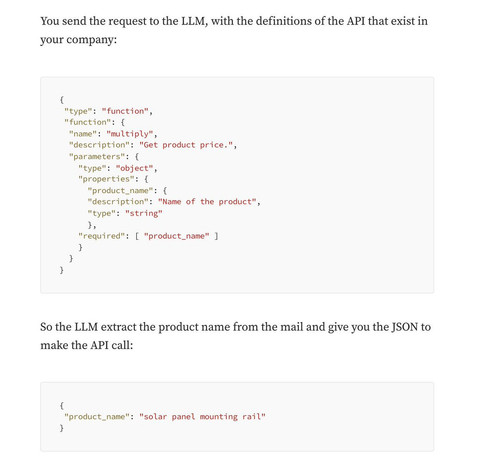Click the "multiply" name value in code
Viewport: 500px width, 466px height.
(x=130, y=134)
